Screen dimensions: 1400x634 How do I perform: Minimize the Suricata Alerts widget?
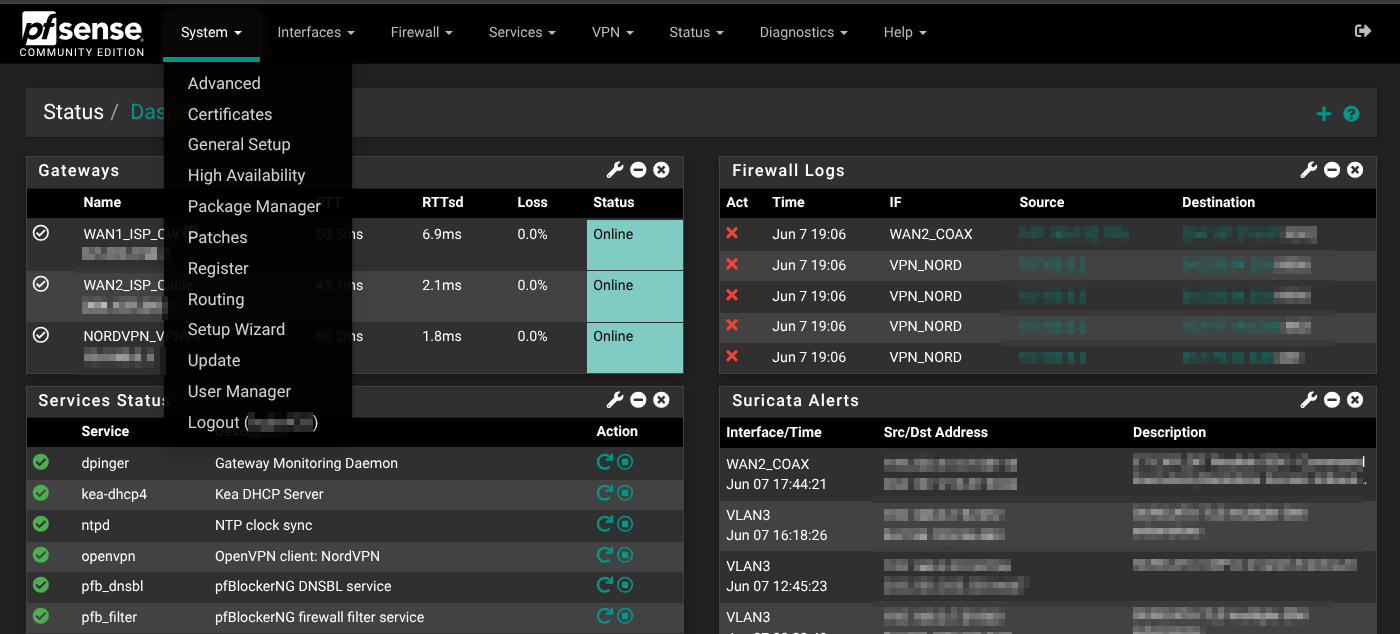coord(1332,400)
